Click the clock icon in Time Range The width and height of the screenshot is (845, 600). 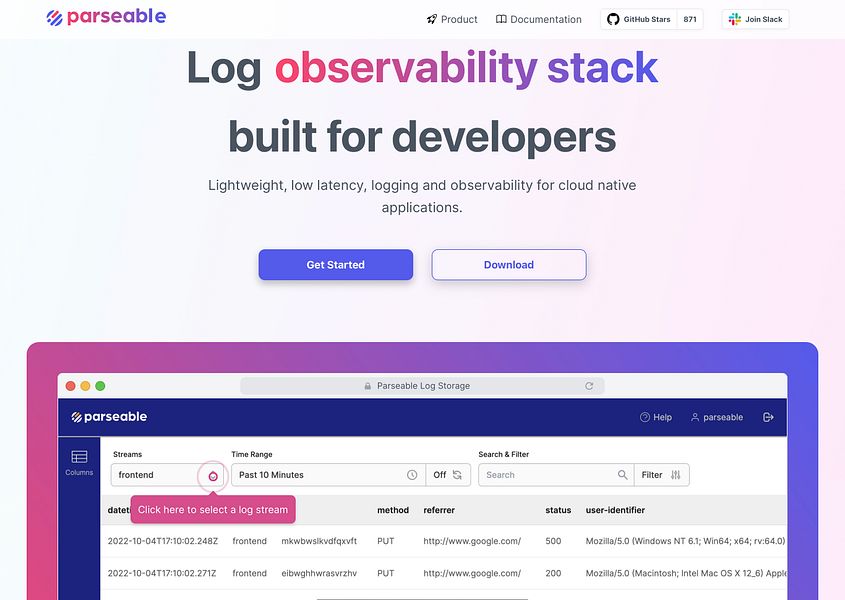click(x=412, y=475)
